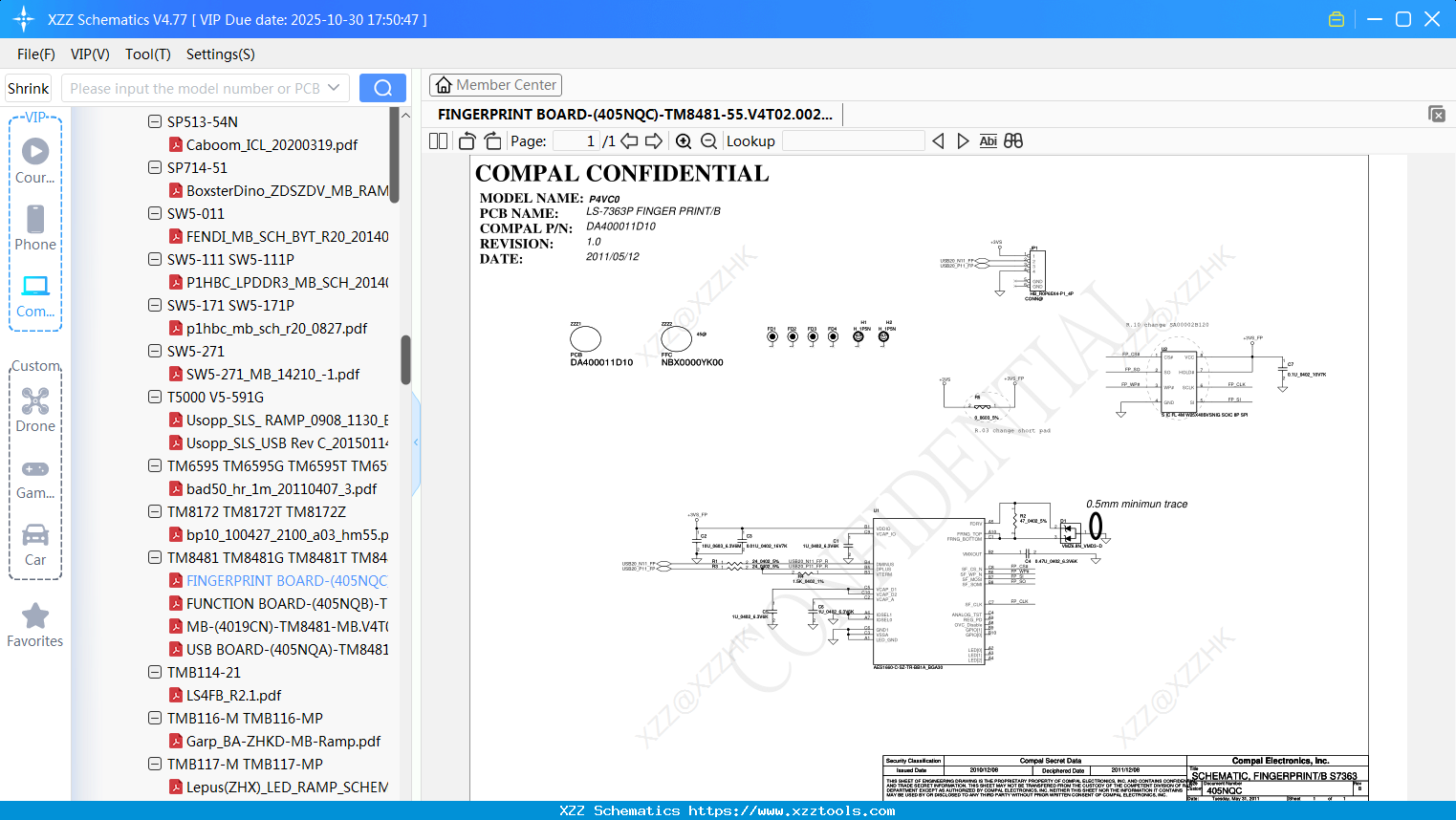Select the FINGERPRINT BOARD document tab
The width and height of the screenshot is (1456, 820).
click(x=635, y=115)
